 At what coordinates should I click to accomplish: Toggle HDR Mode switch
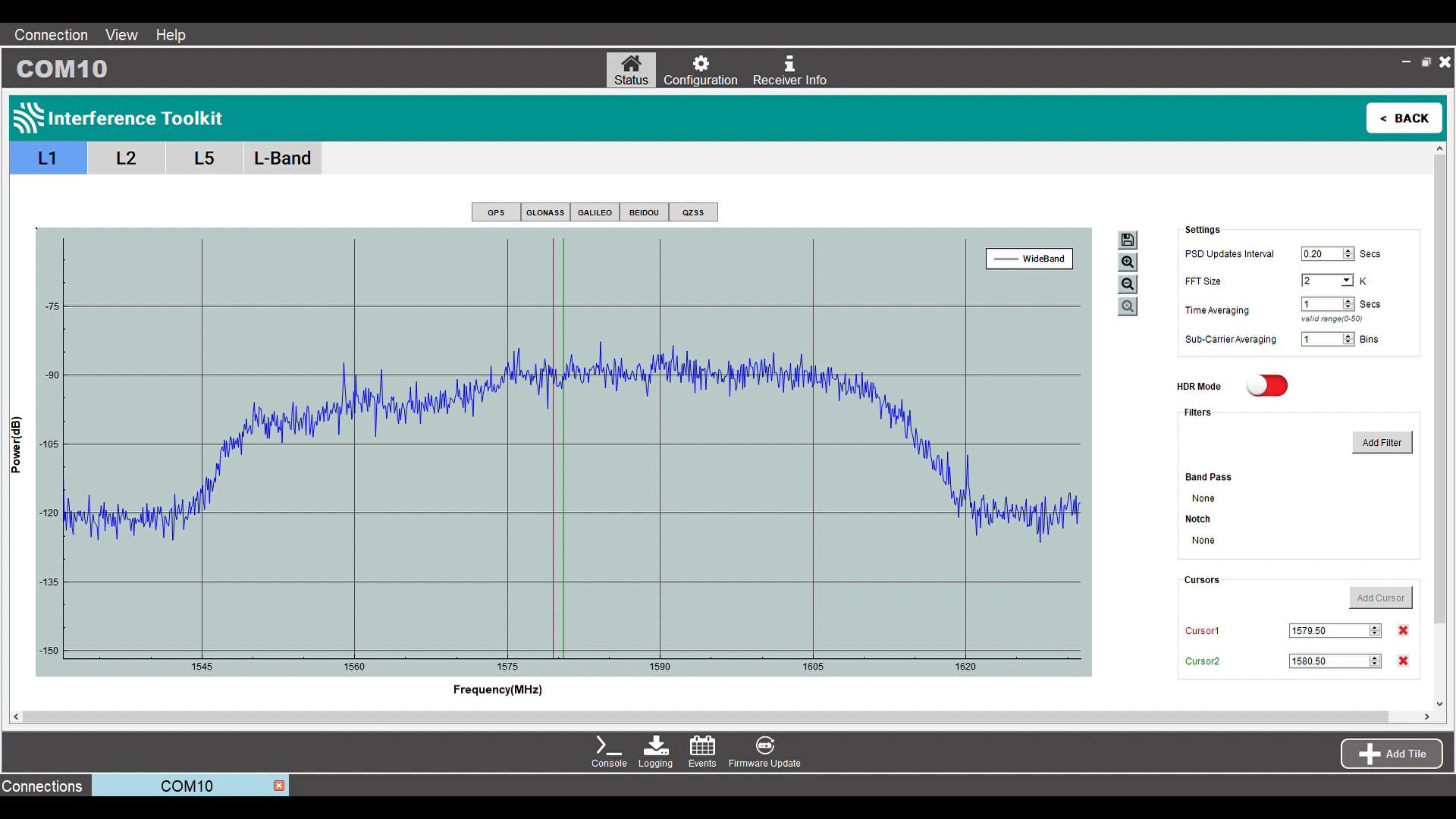pyautogui.click(x=1267, y=386)
